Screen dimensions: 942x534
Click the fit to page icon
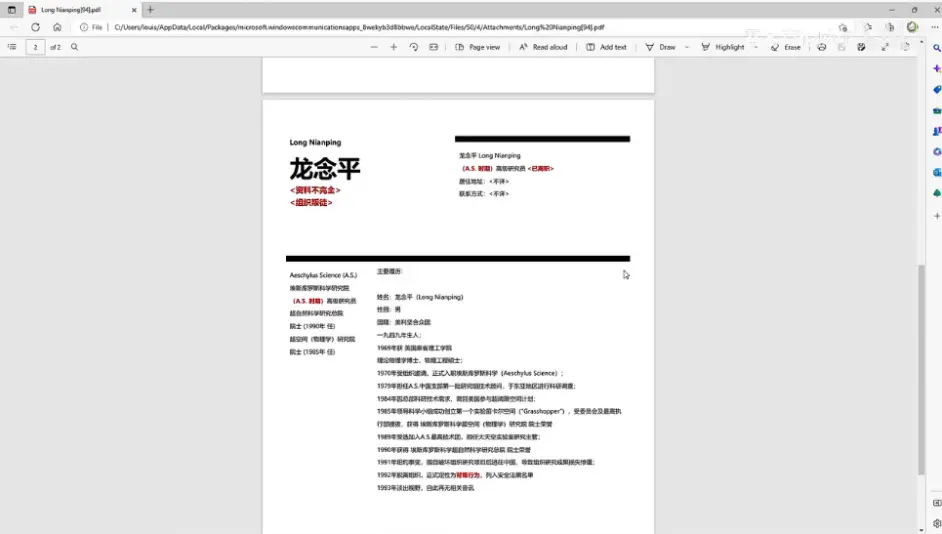pos(433,47)
